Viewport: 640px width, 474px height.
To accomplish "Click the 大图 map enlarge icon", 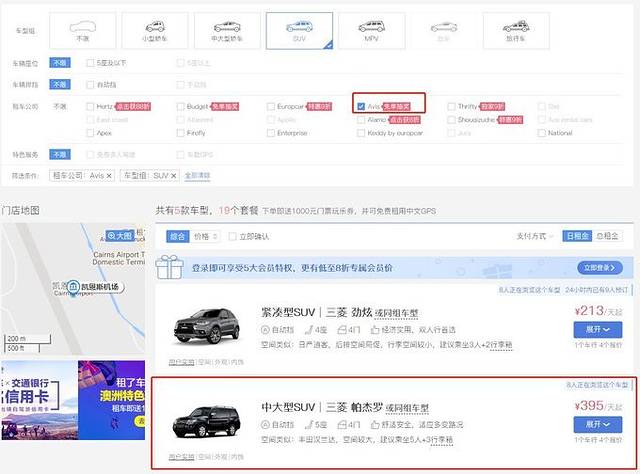I will pos(119,236).
